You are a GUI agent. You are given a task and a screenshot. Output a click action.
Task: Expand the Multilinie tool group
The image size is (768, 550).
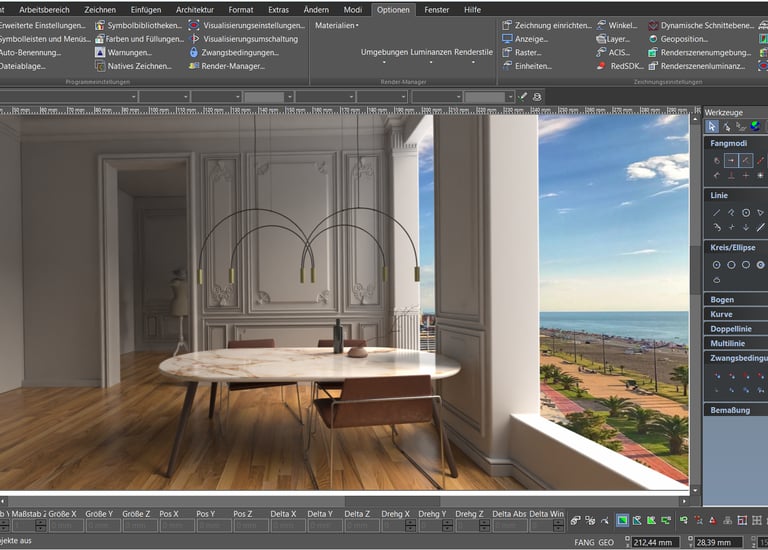click(x=736, y=343)
